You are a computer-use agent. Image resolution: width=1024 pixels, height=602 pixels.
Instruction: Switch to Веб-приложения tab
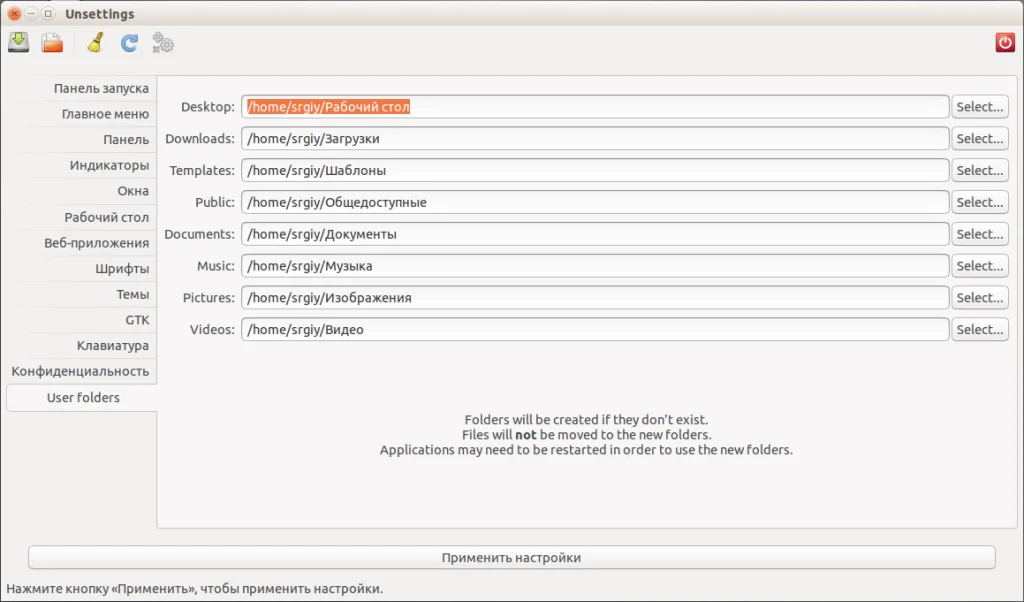coord(91,242)
